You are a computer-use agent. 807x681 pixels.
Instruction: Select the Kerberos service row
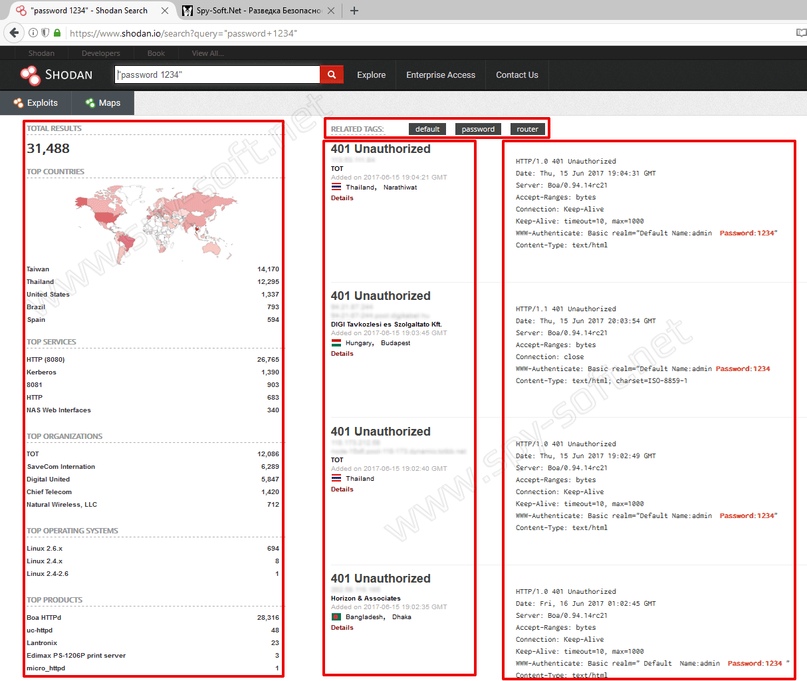[153, 372]
